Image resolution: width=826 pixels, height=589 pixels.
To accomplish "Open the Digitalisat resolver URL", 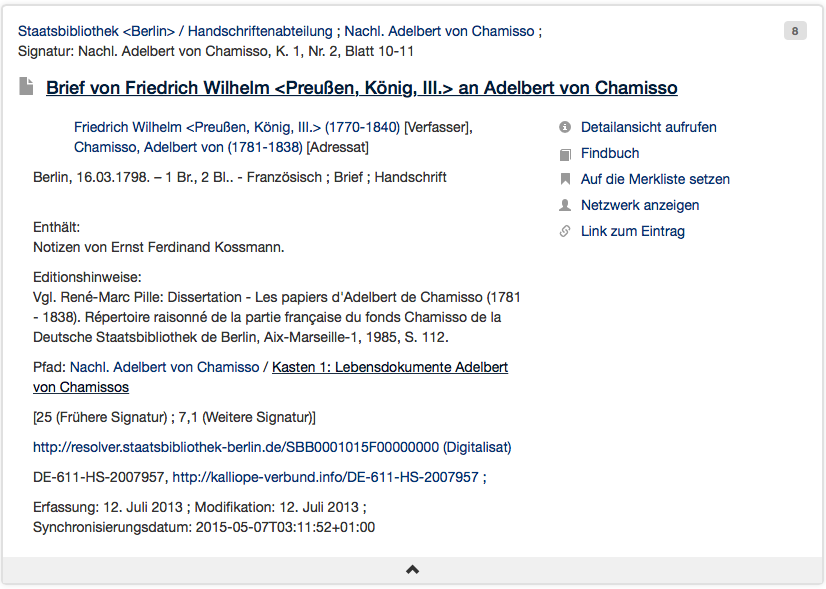I will (235, 447).
